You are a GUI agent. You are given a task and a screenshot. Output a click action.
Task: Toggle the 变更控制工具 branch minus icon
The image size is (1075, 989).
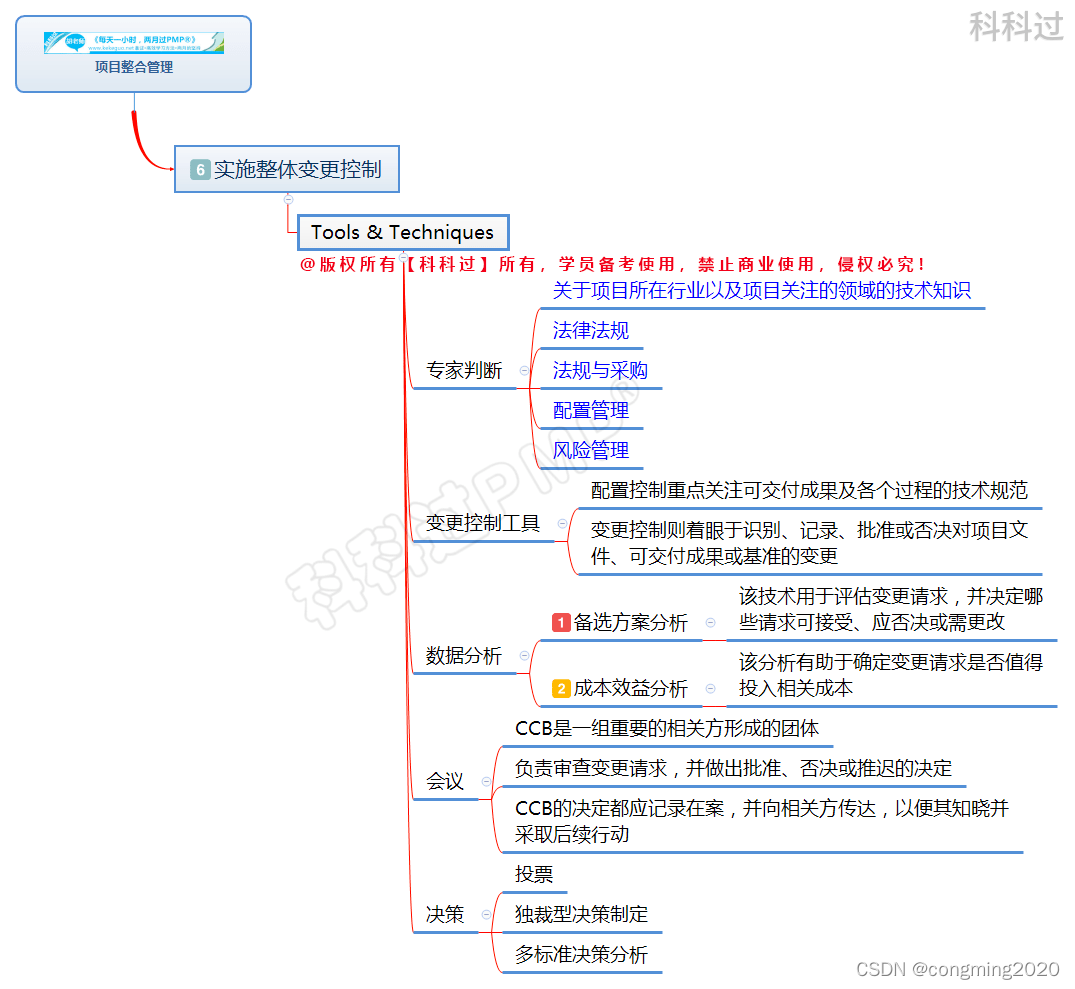[x=562, y=523]
